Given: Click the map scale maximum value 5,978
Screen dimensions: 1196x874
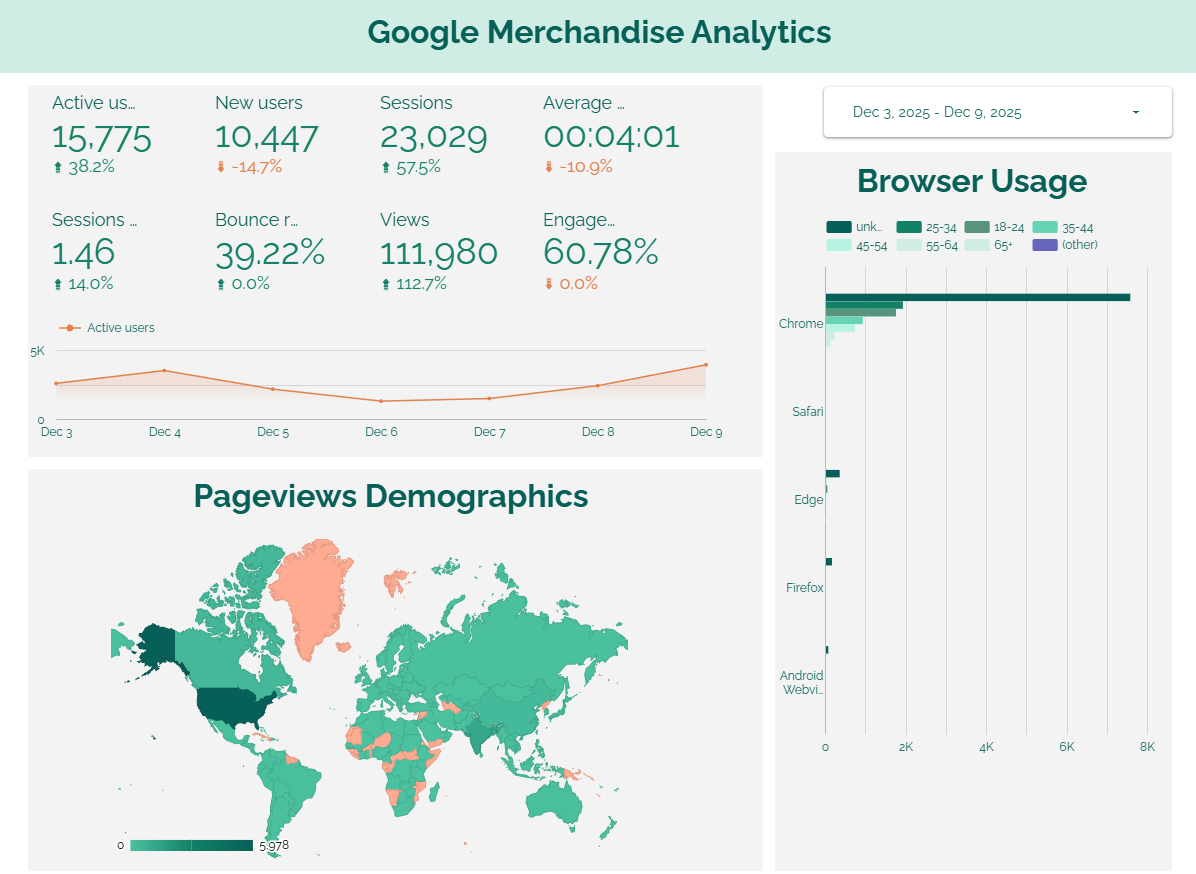Looking at the screenshot, I should [274, 846].
